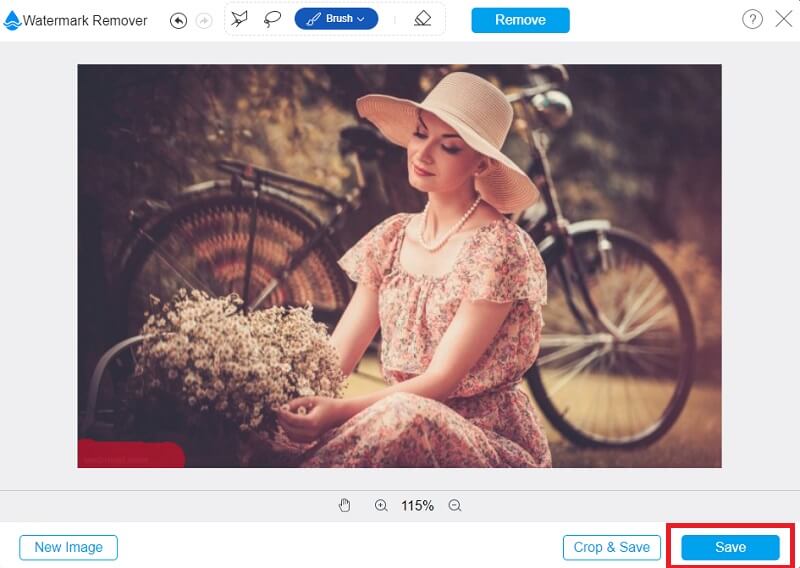The height and width of the screenshot is (568, 800).
Task: Select the Lasso tool
Action: [272, 19]
